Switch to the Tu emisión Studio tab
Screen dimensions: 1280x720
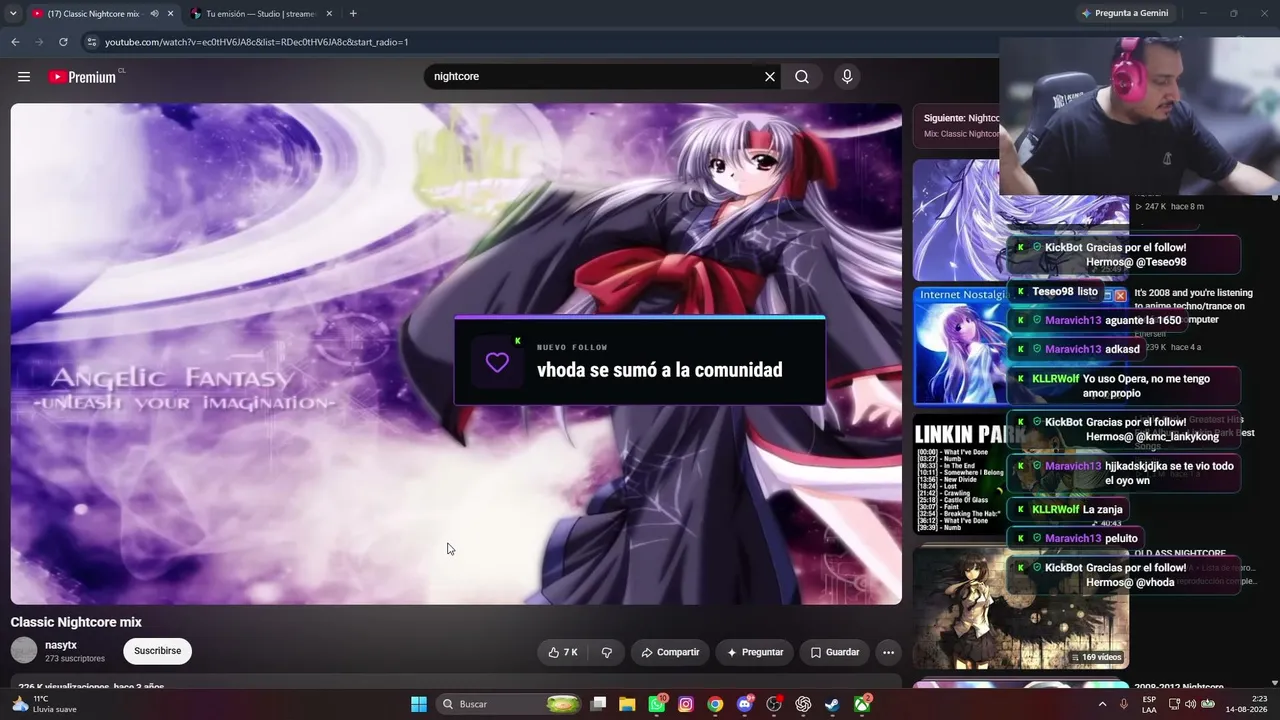(260, 14)
